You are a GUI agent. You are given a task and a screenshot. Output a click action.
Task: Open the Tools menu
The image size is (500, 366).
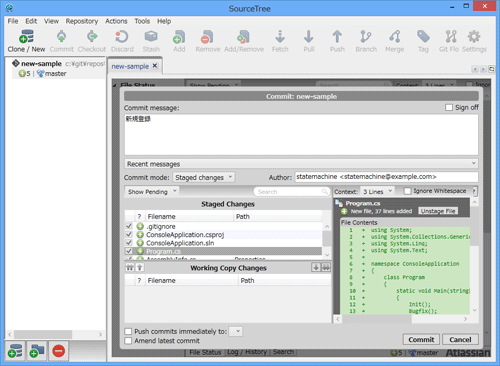(142, 21)
